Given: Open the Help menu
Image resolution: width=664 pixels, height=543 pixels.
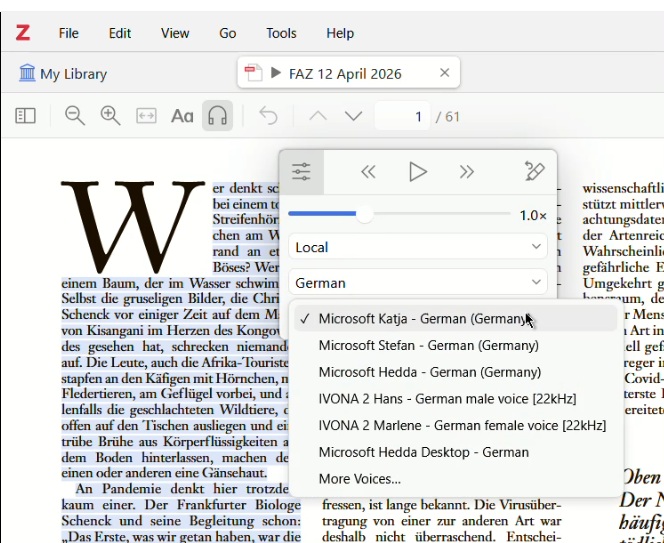Looking at the screenshot, I should 340,33.
